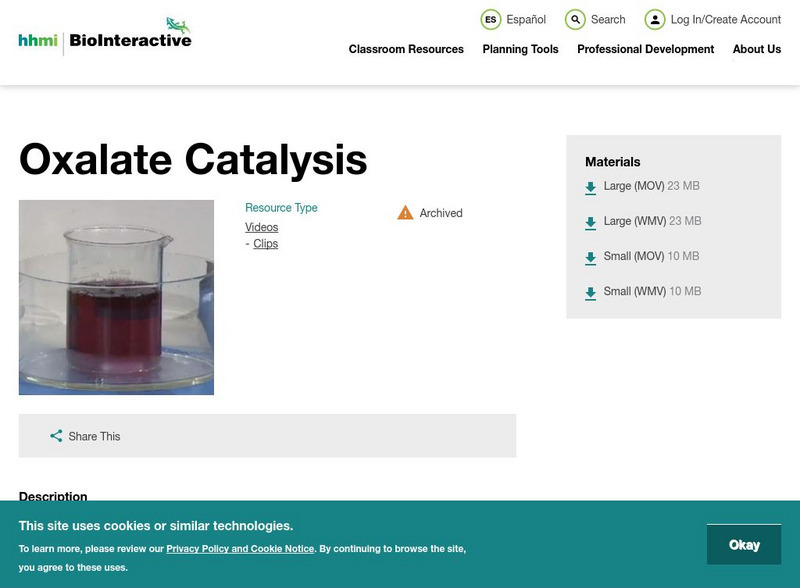The image size is (800, 588).
Task: Click the beaker video thumbnail image
Action: [x=117, y=297]
